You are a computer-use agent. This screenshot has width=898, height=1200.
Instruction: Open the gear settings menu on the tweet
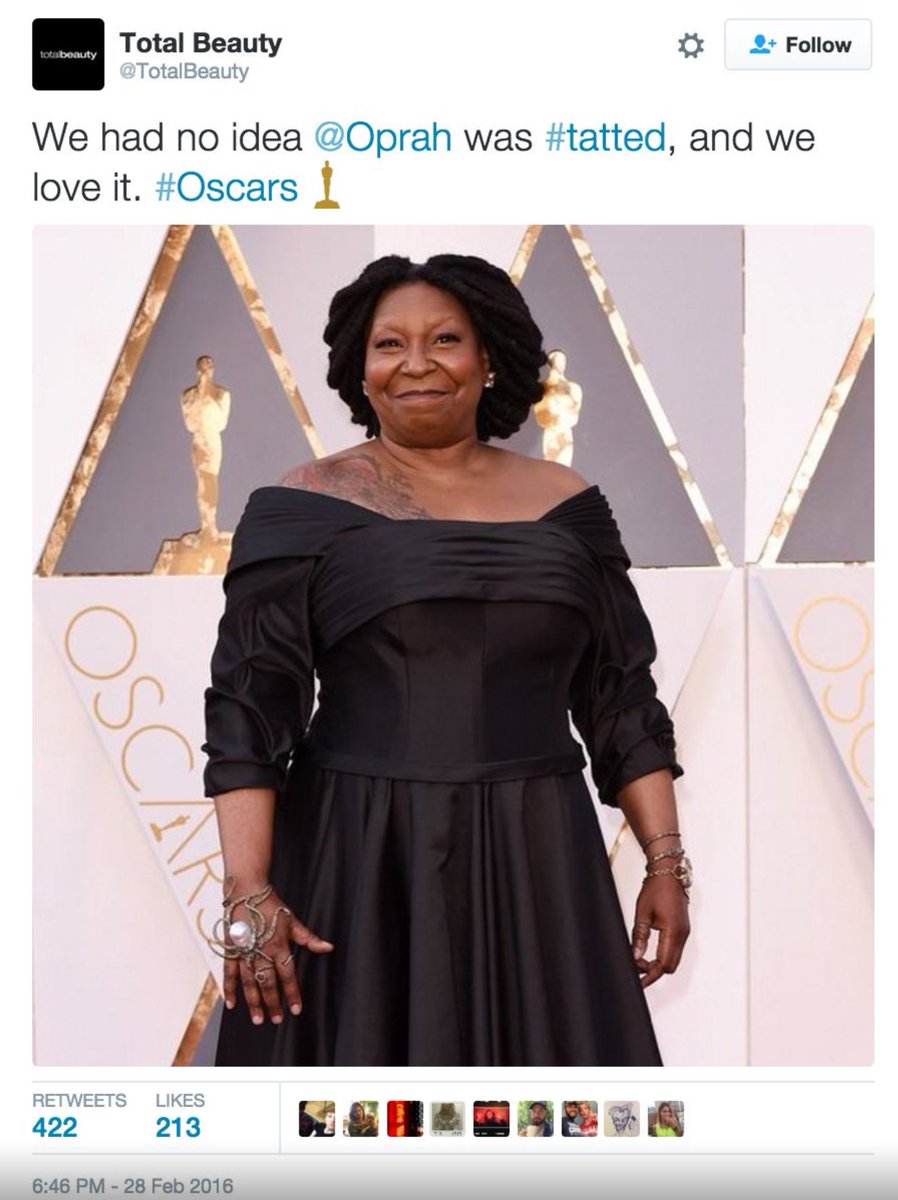tap(691, 45)
